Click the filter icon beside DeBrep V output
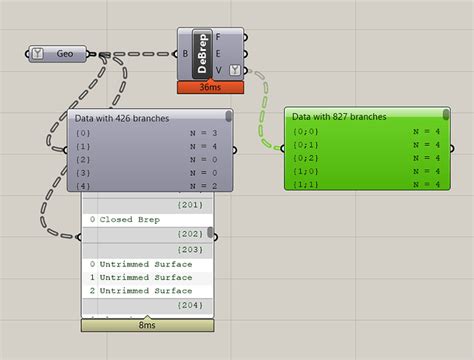The width and height of the screenshot is (474, 360). coord(235,70)
